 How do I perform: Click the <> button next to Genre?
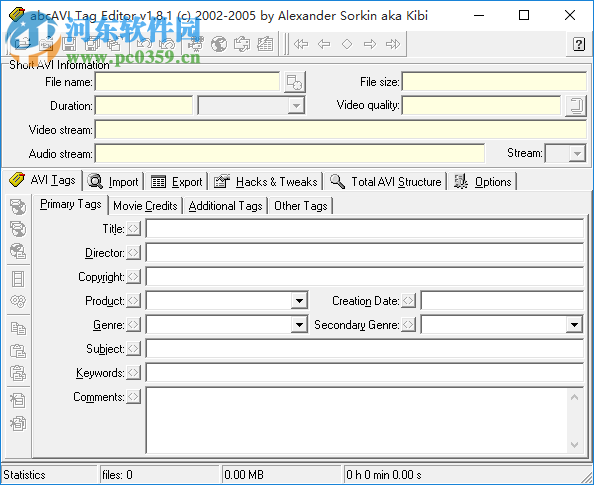133,325
